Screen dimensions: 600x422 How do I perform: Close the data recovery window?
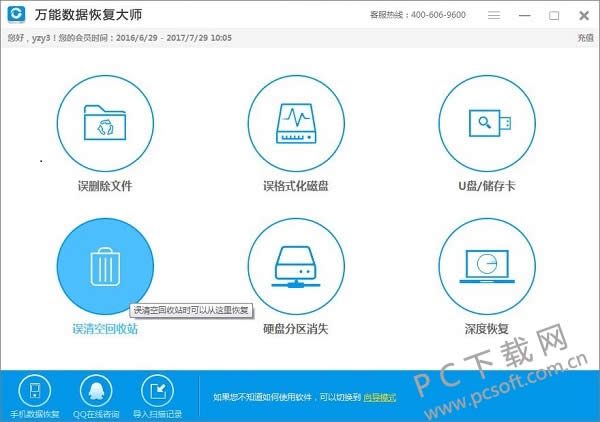click(x=584, y=16)
